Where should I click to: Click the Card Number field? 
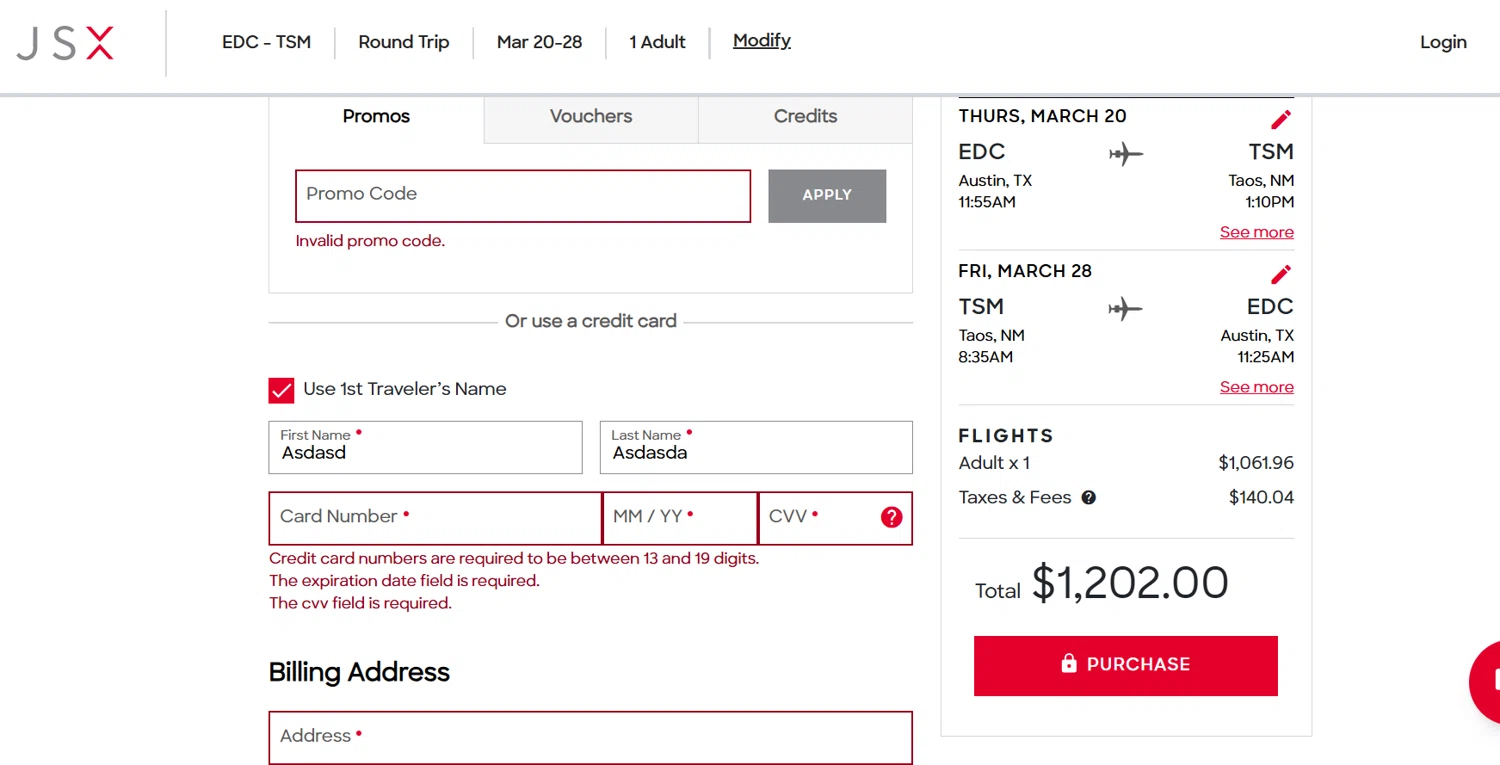(435, 518)
